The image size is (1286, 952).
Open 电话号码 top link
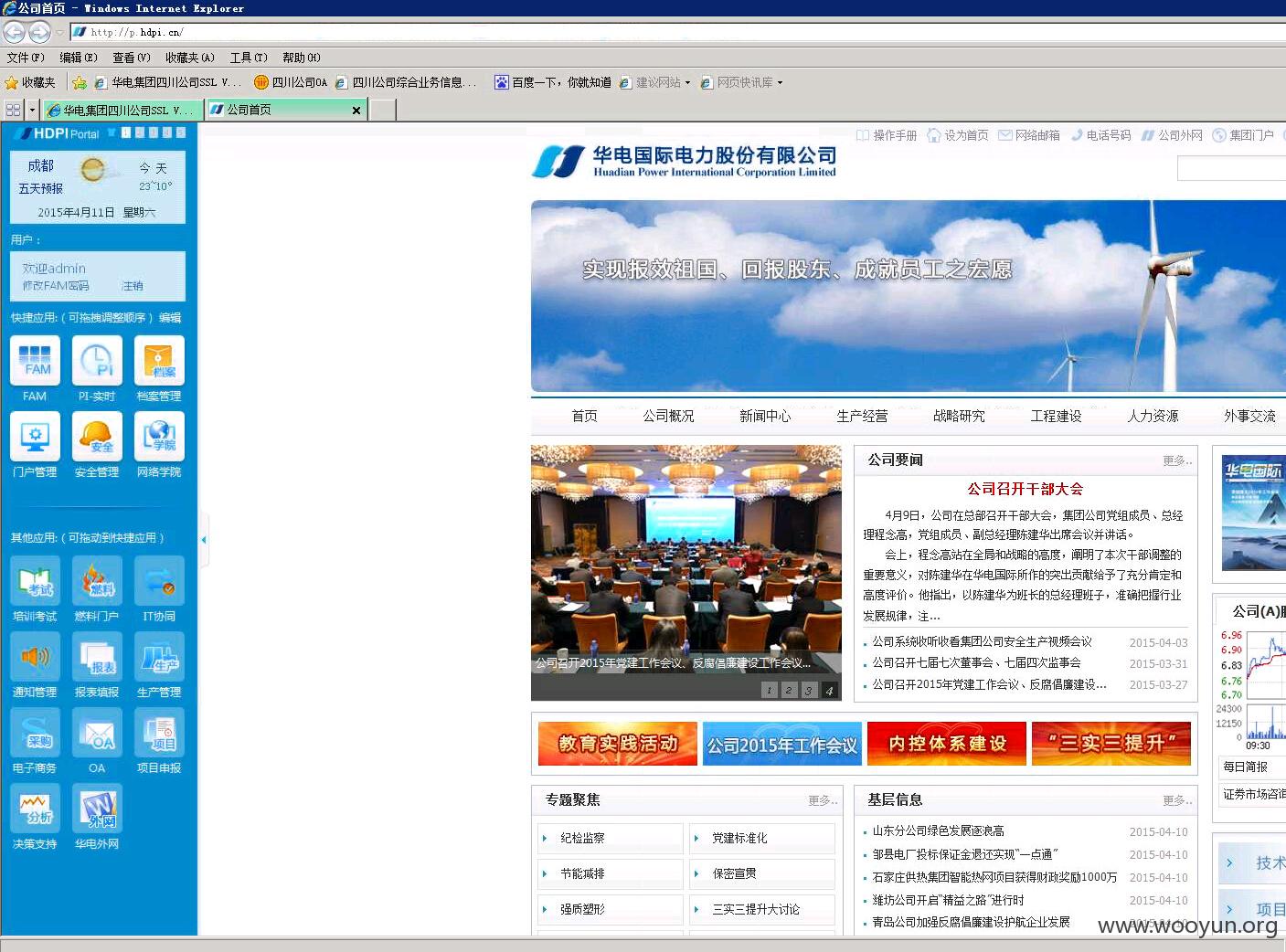click(x=1100, y=135)
